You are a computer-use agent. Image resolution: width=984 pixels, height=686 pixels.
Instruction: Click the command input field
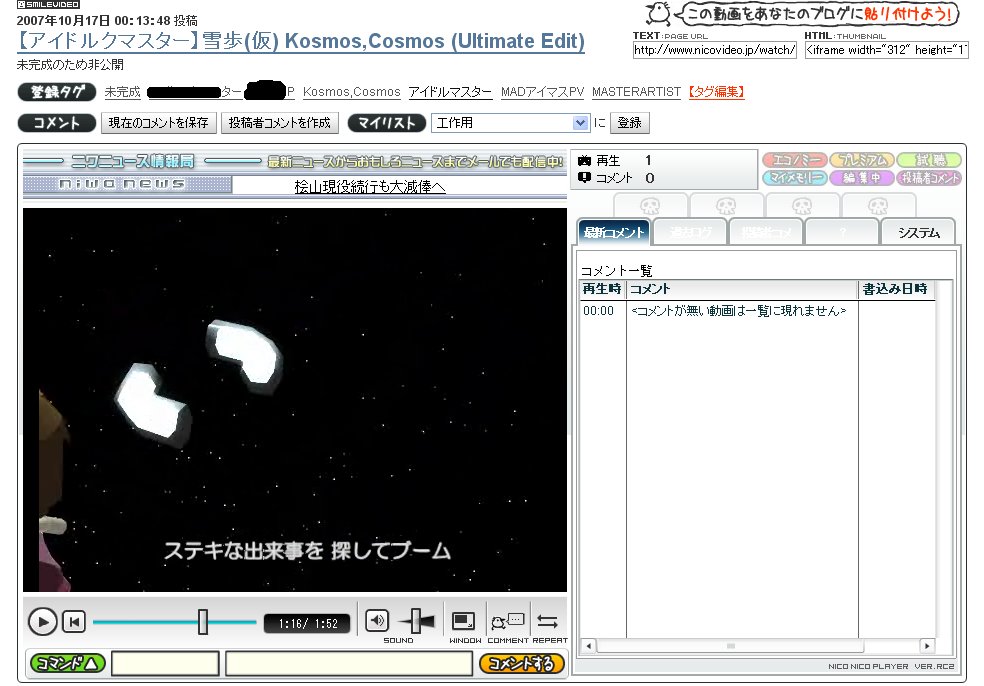[165, 663]
